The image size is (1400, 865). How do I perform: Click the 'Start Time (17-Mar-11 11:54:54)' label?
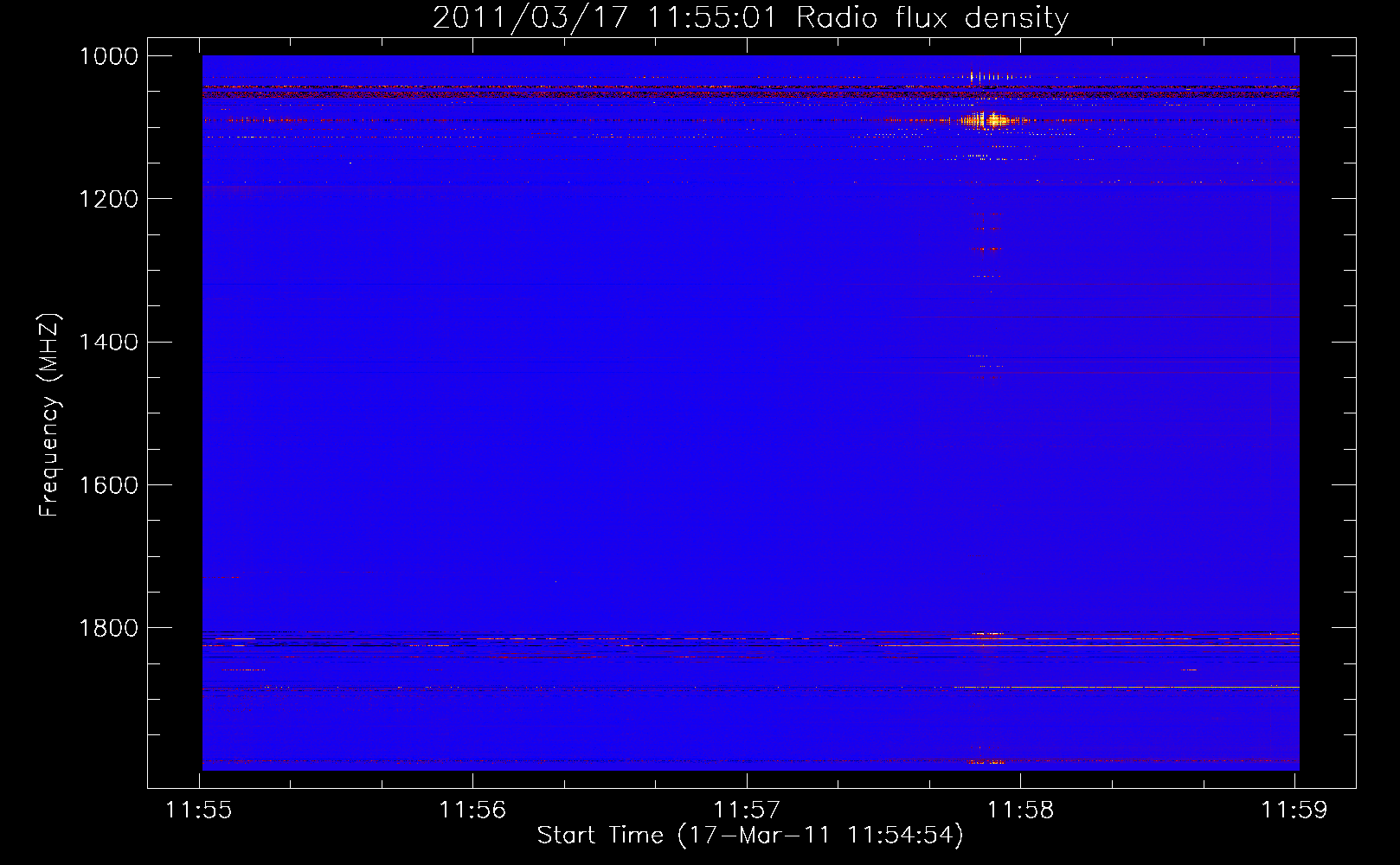750,836
